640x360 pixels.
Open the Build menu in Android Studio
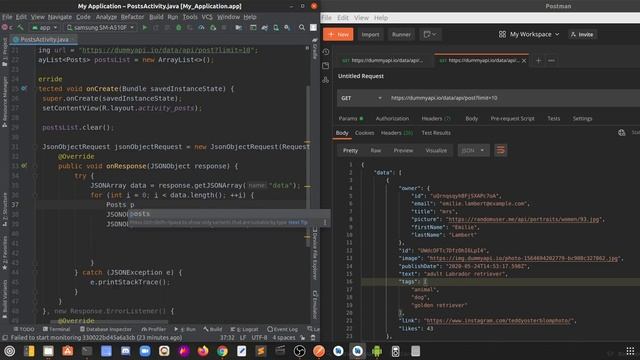coord(156,17)
